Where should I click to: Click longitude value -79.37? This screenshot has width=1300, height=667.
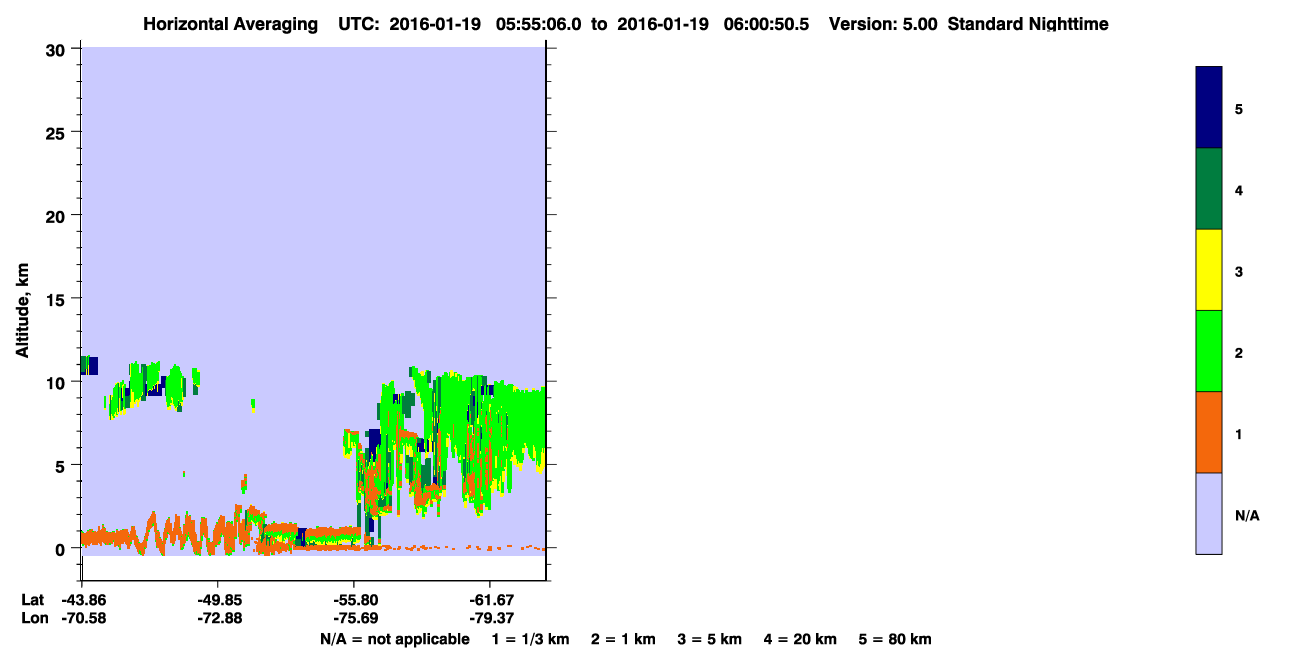point(490,618)
